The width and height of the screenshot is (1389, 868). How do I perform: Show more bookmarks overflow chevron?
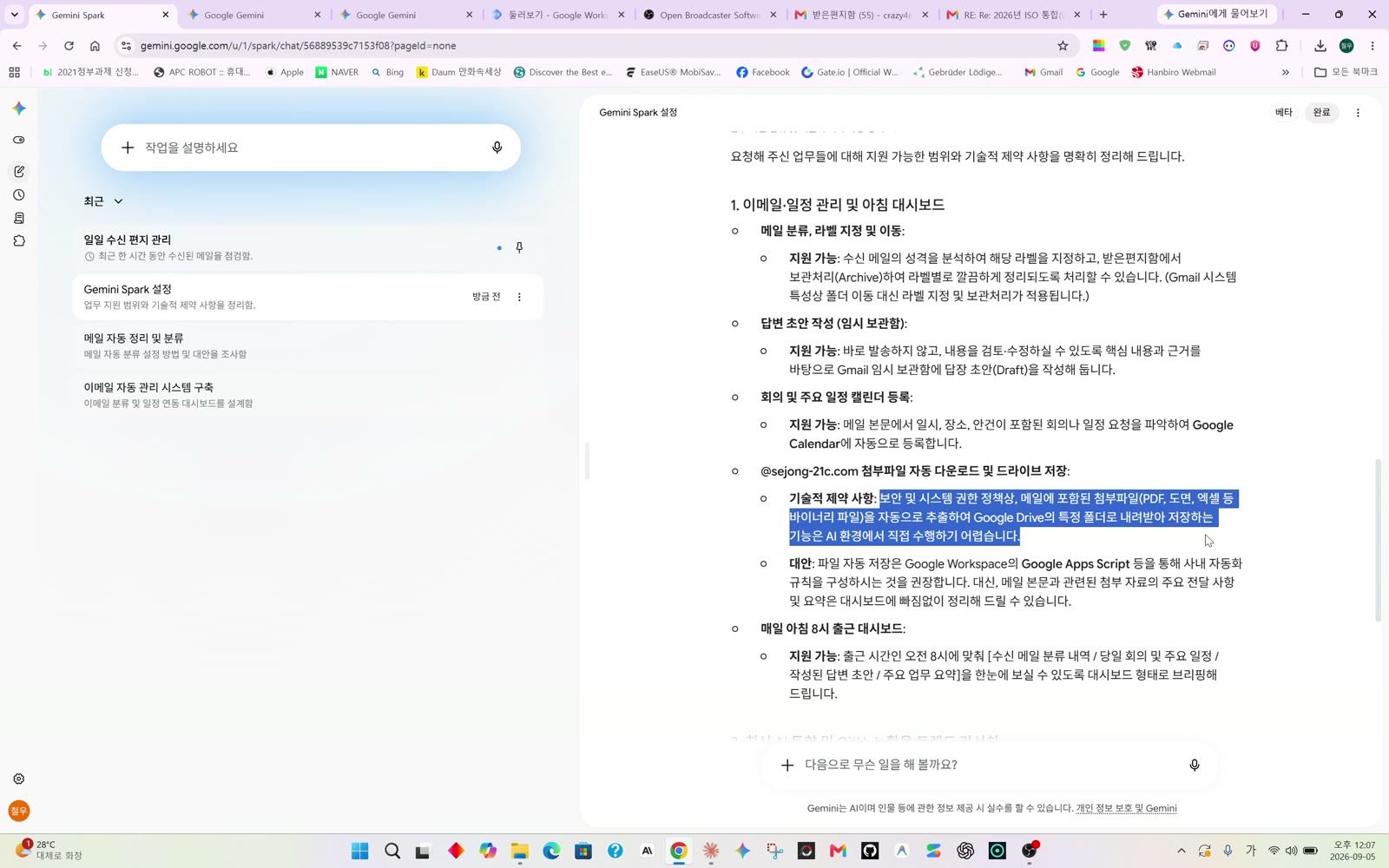[x=1285, y=72]
